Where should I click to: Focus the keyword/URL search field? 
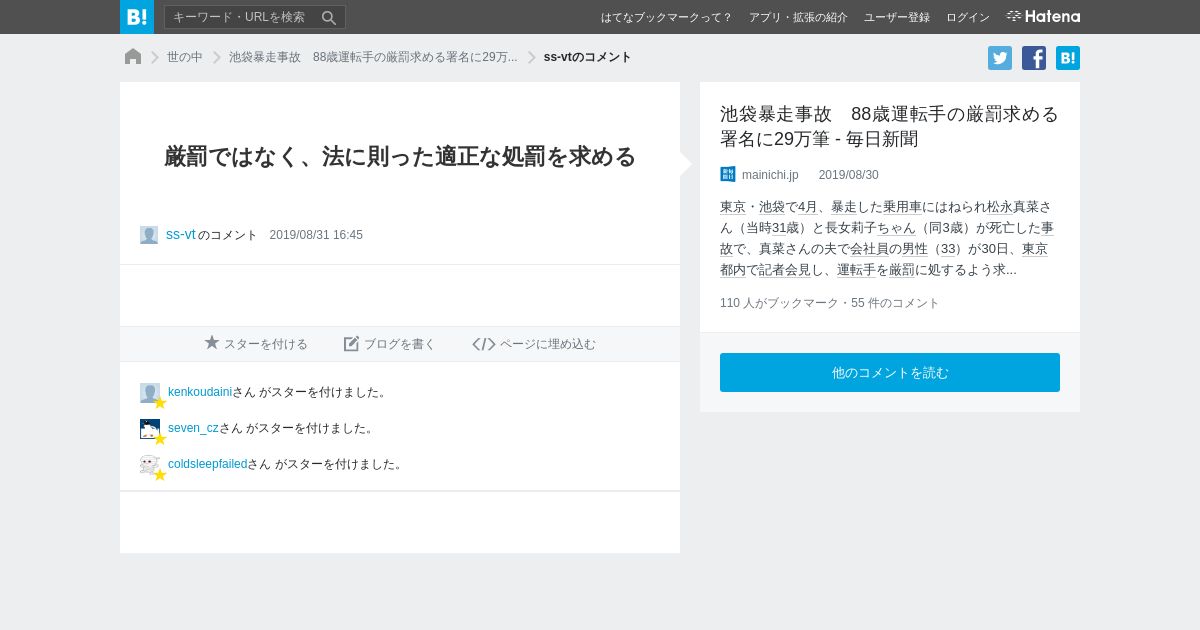pyautogui.click(x=255, y=17)
